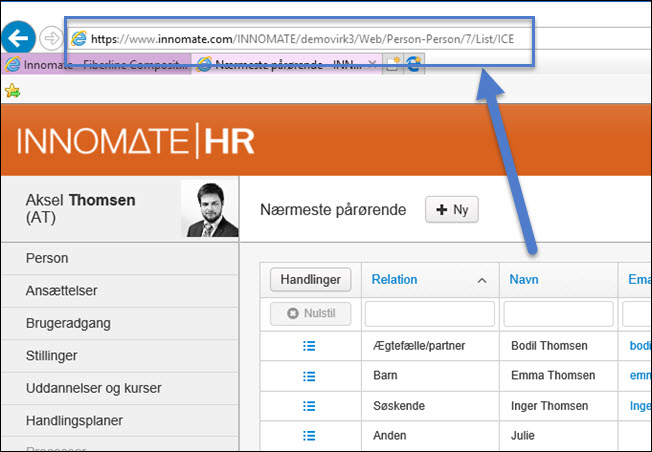Click the Relation filter text field
Viewport: 652px width, 452px height.
click(429, 314)
